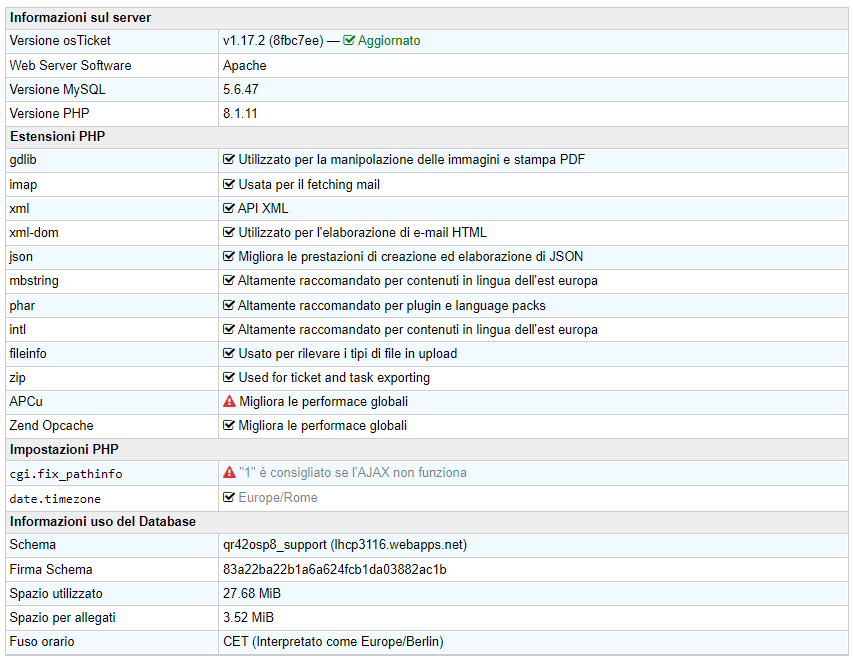854x661 pixels.
Task: Click the Informazioni uso del Database header
Action: click(x=102, y=522)
